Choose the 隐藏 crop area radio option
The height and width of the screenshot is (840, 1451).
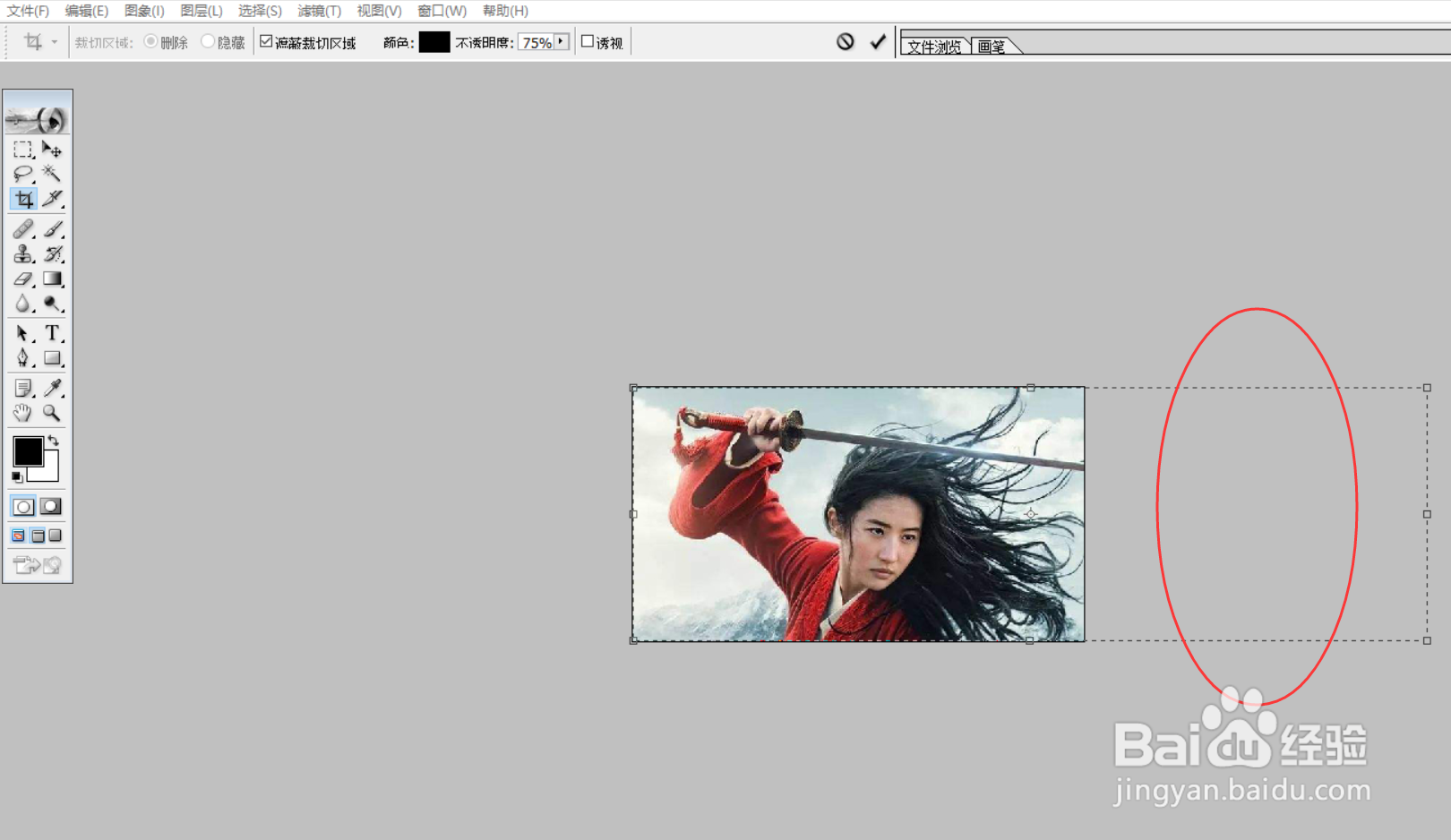(x=208, y=41)
